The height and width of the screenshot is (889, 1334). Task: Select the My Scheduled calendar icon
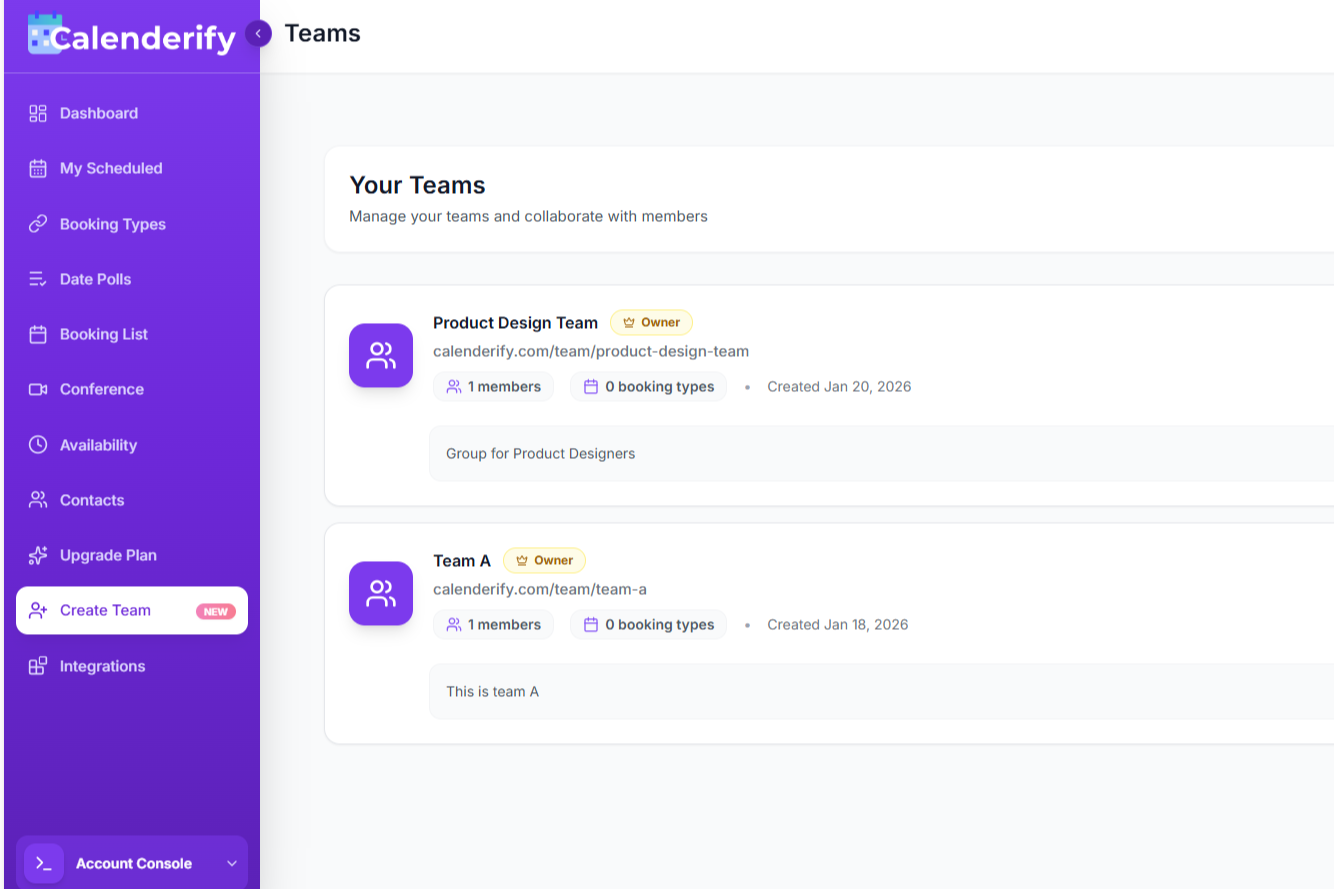coord(37,168)
